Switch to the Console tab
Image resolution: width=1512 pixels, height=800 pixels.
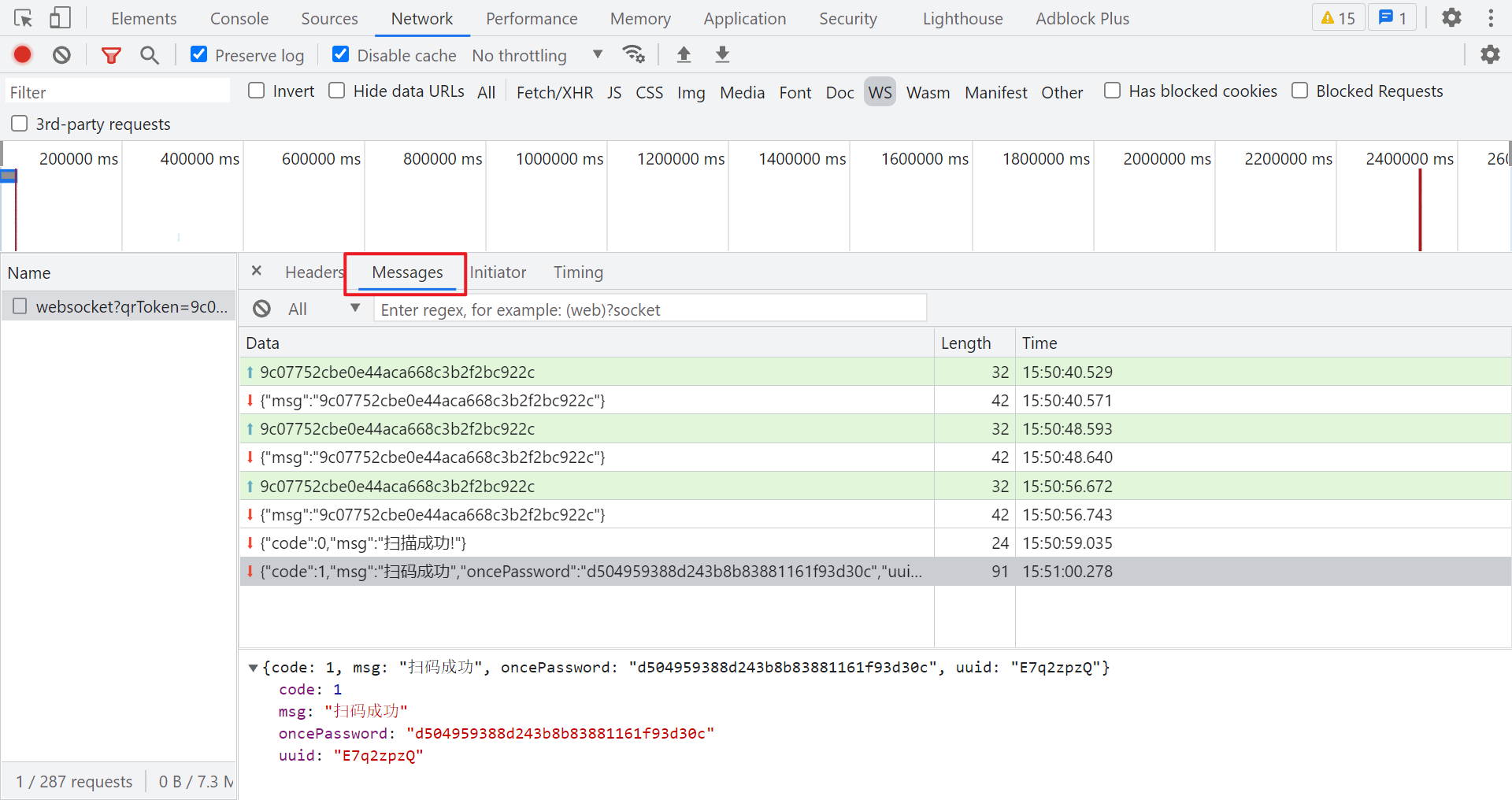pos(239,18)
